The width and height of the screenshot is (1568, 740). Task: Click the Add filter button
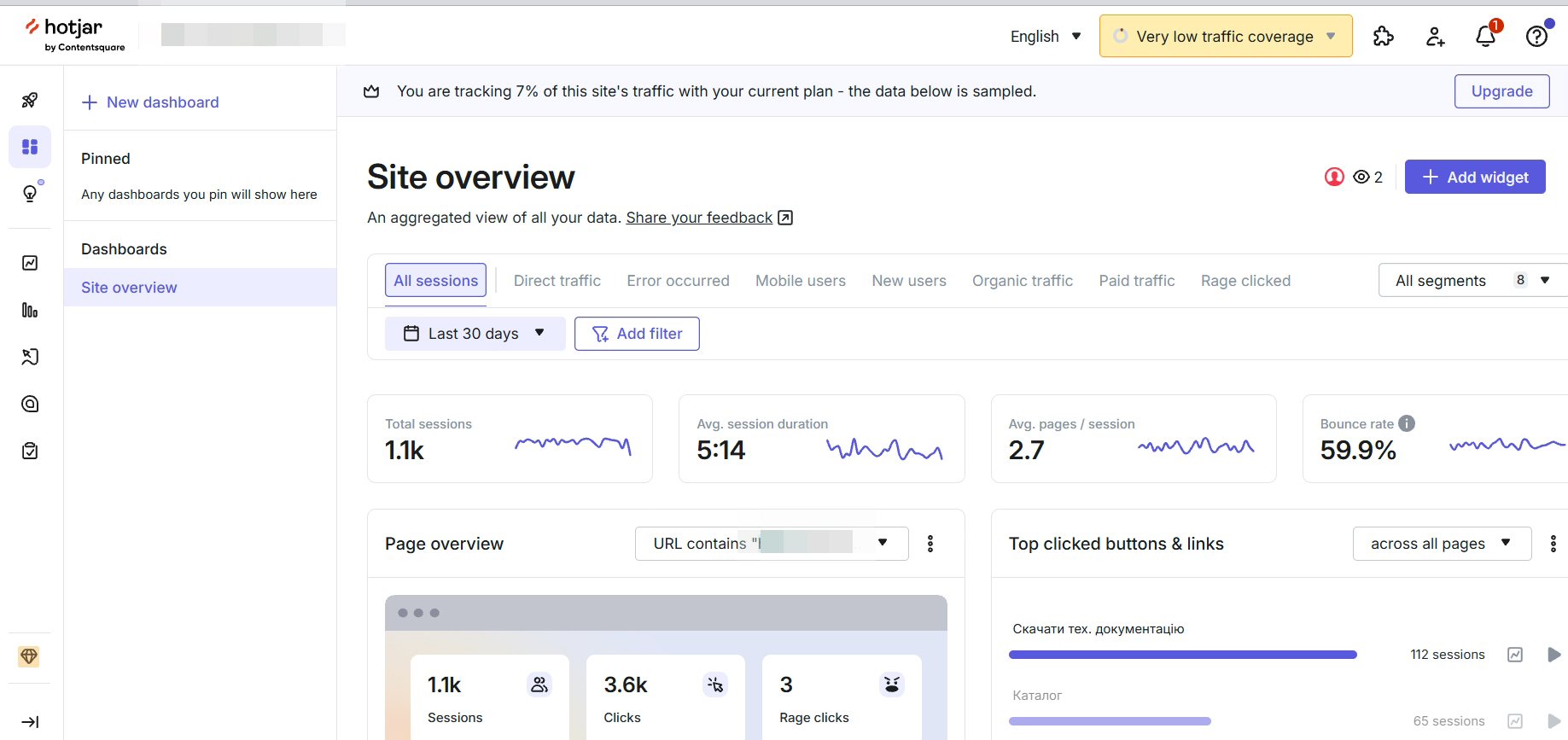pos(637,334)
